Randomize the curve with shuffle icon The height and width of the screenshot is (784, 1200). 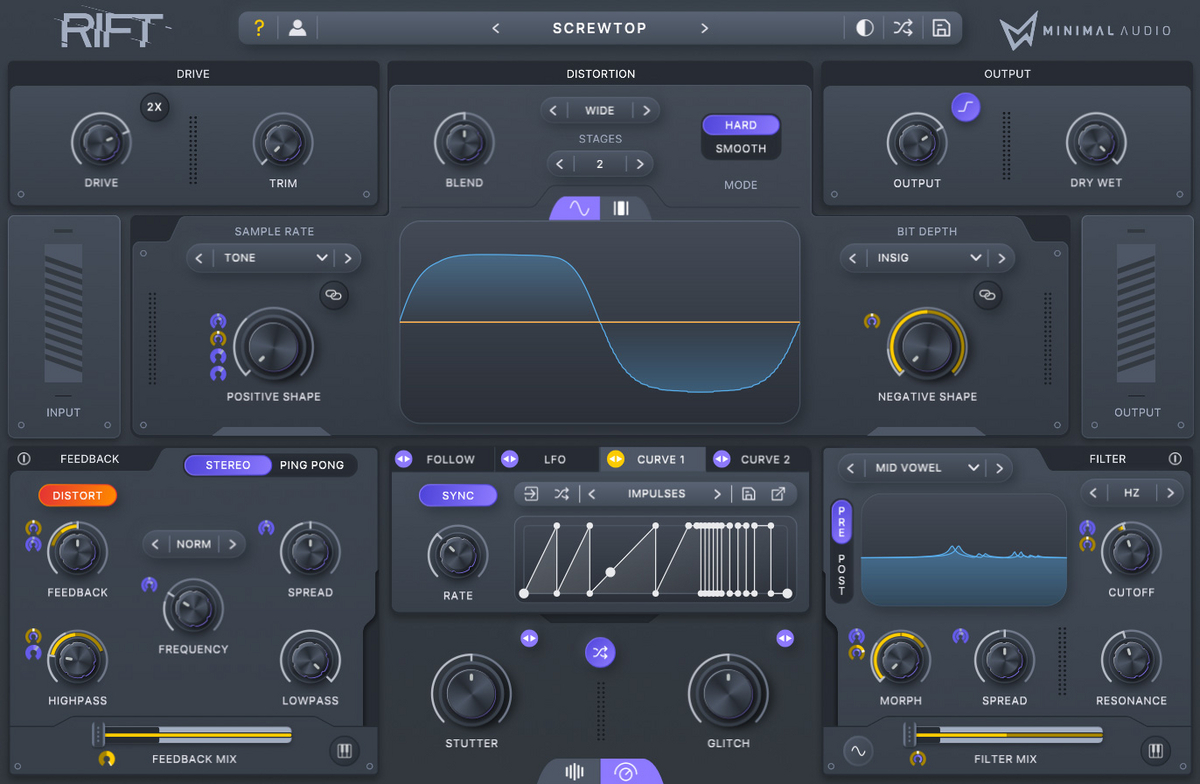click(x=562, y=494)
